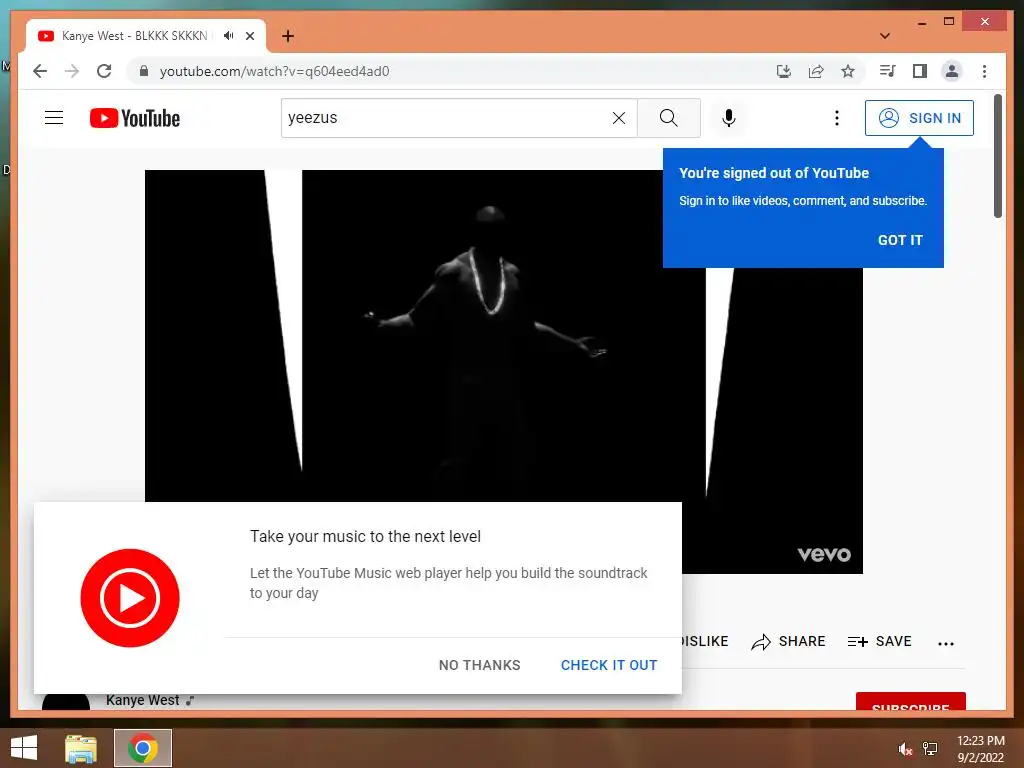Viewport: 1024px width, 768px height.
Task: Click the page vertical scrollbar
Action: 997,157
